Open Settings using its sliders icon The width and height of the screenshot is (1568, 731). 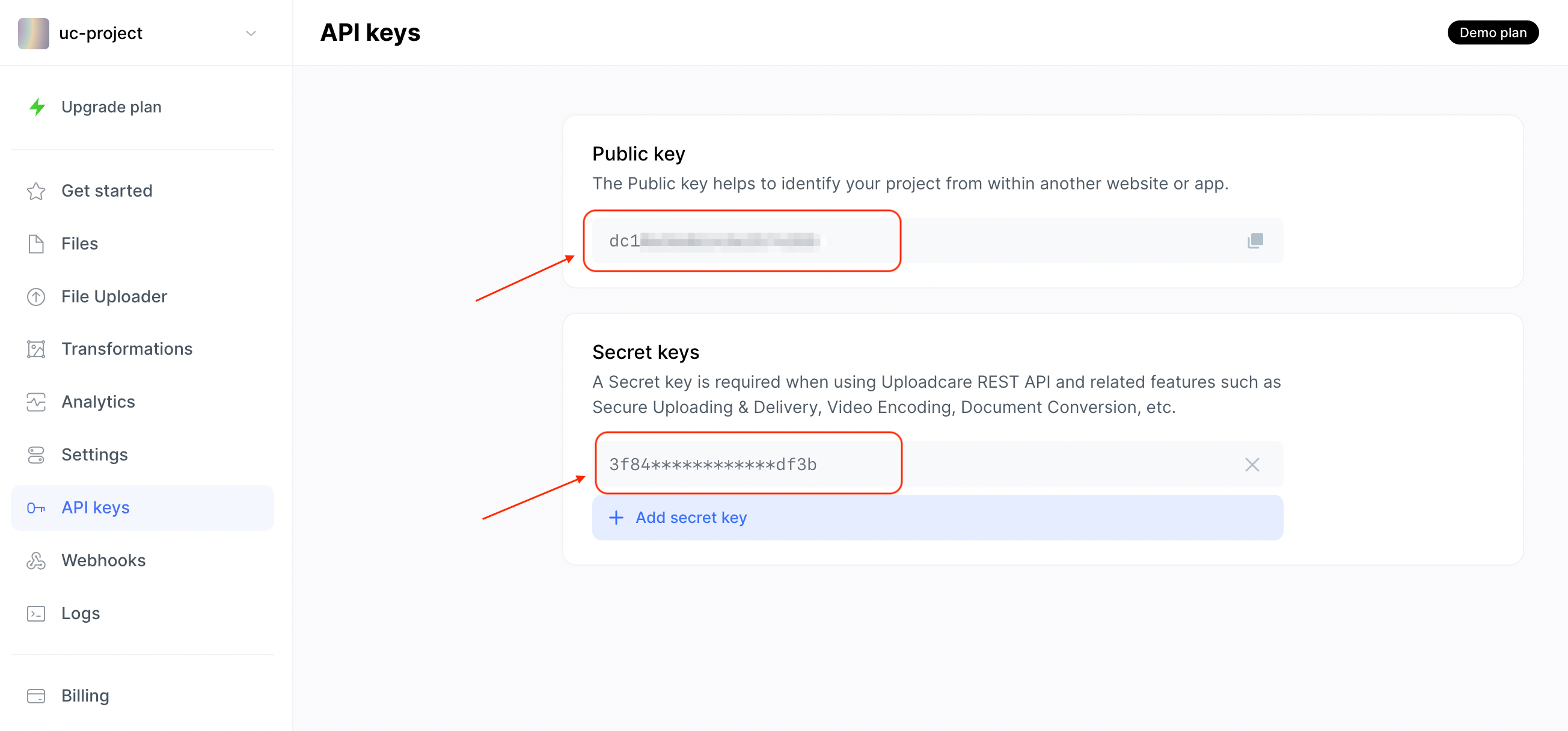(x=36, y=454)
